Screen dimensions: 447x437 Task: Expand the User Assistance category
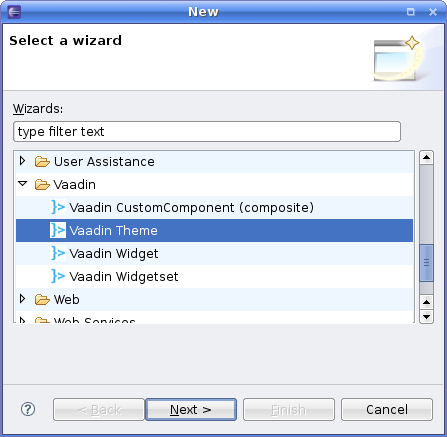(x=22, y=161)
